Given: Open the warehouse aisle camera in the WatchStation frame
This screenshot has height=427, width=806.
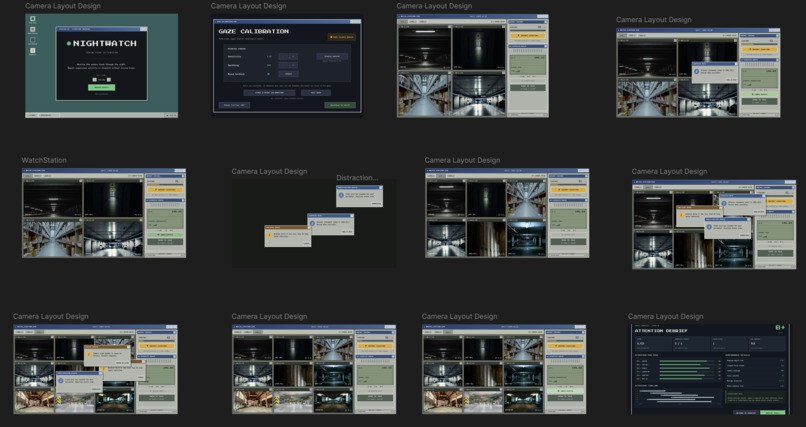Looking at the screenshot, I should point(52,238).
